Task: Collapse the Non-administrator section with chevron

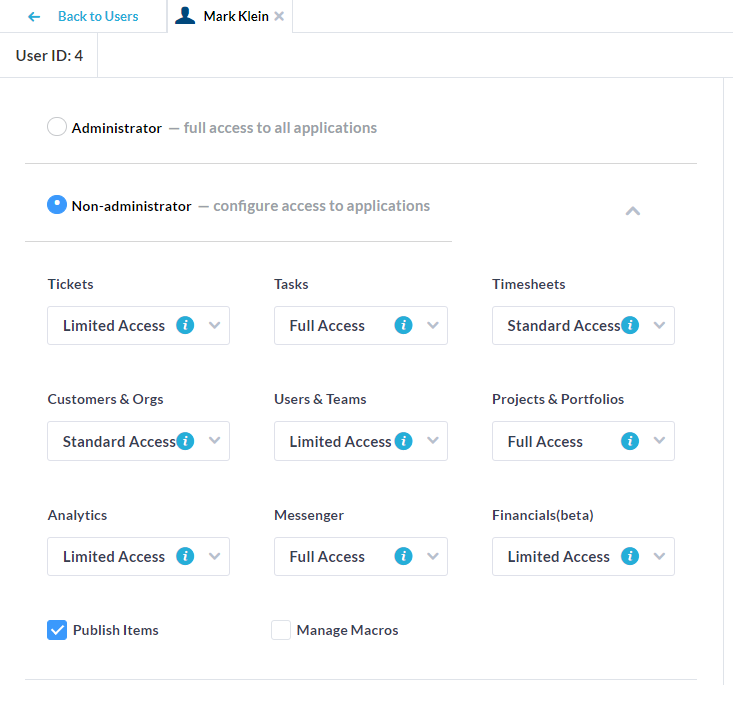Action: [x=632, y=211]
